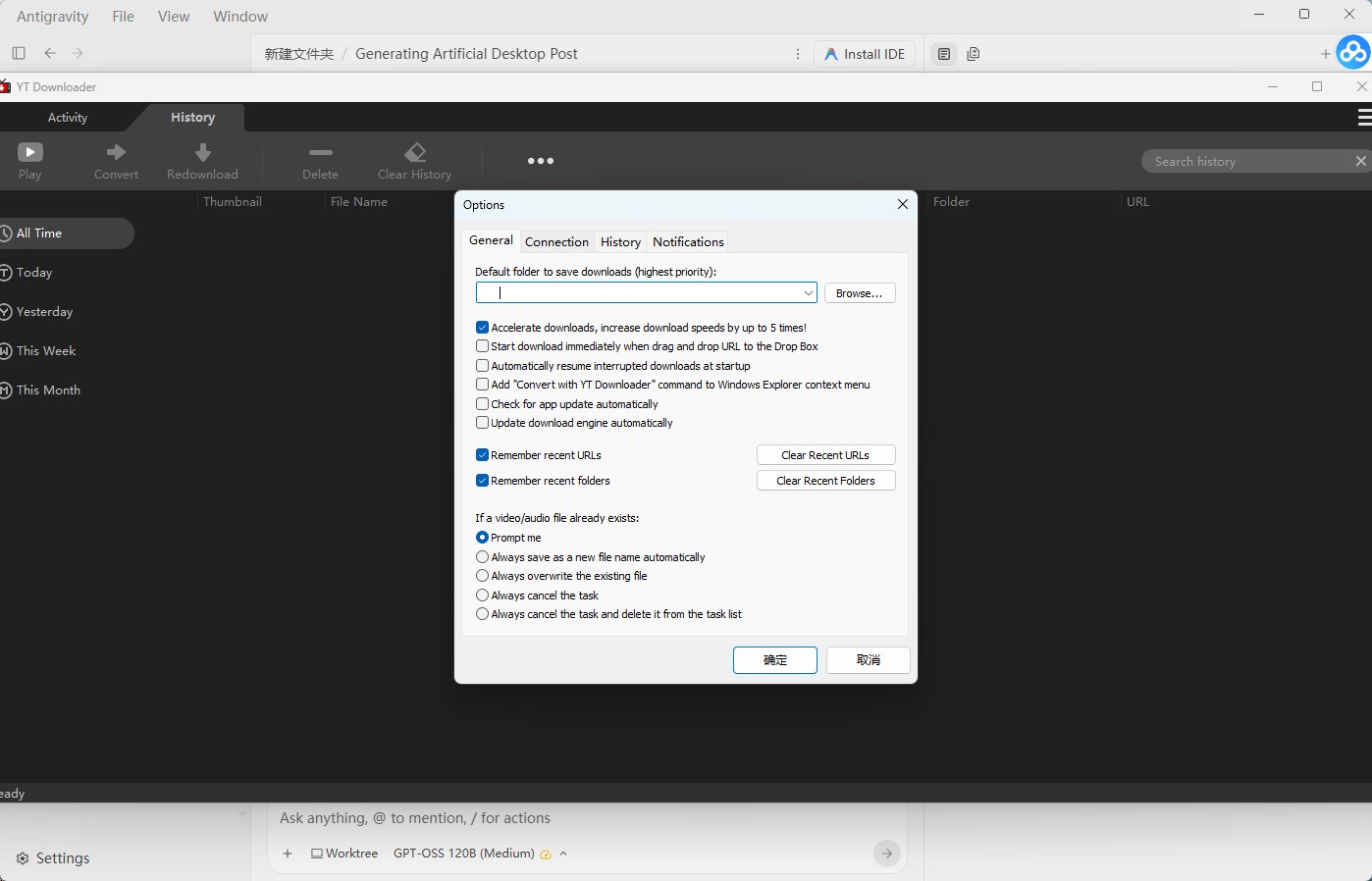Select Always overwrite the existing file
This screenshot has height=881, width=1372.
(x=482, y=576)
